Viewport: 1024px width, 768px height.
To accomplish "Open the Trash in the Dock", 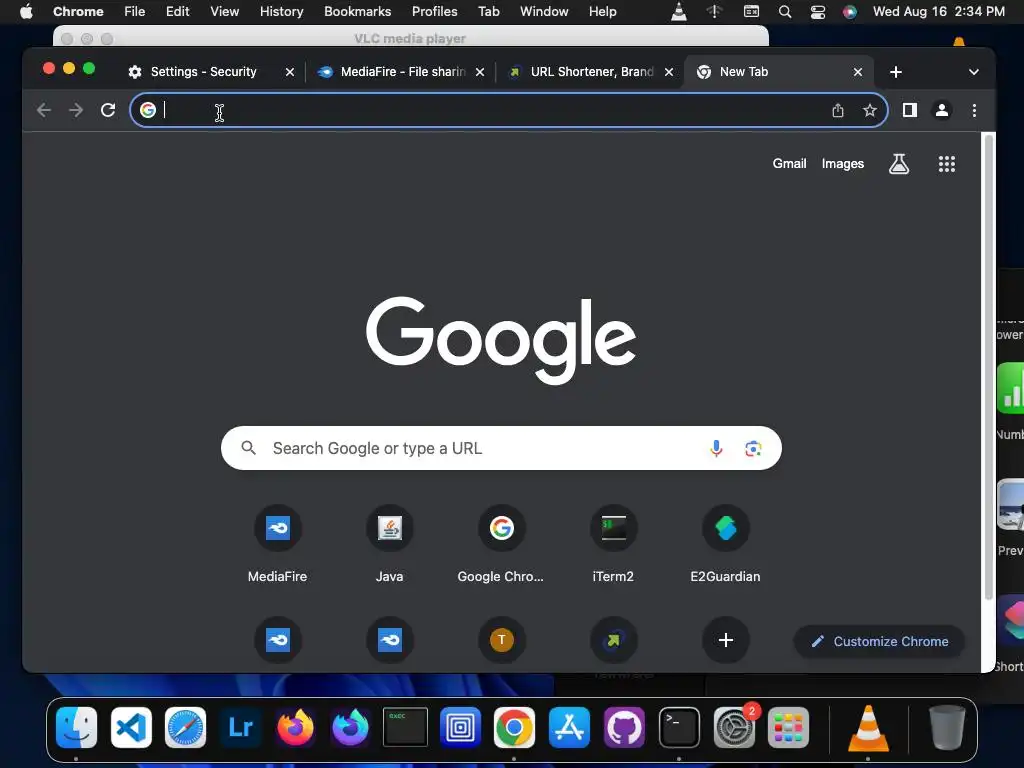I will pyautogui.click(x=947, y=727).
